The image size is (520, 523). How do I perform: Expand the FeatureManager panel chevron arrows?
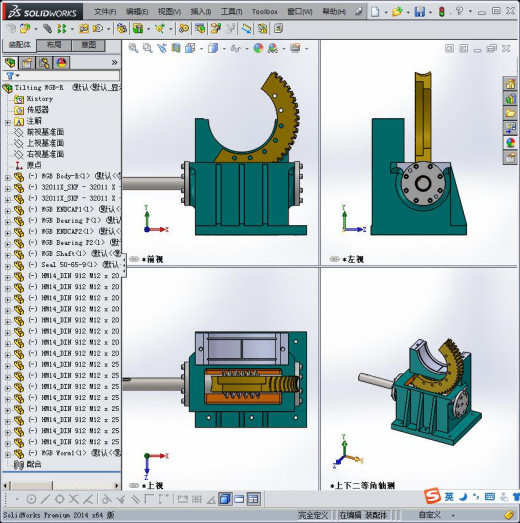[114, 62]
